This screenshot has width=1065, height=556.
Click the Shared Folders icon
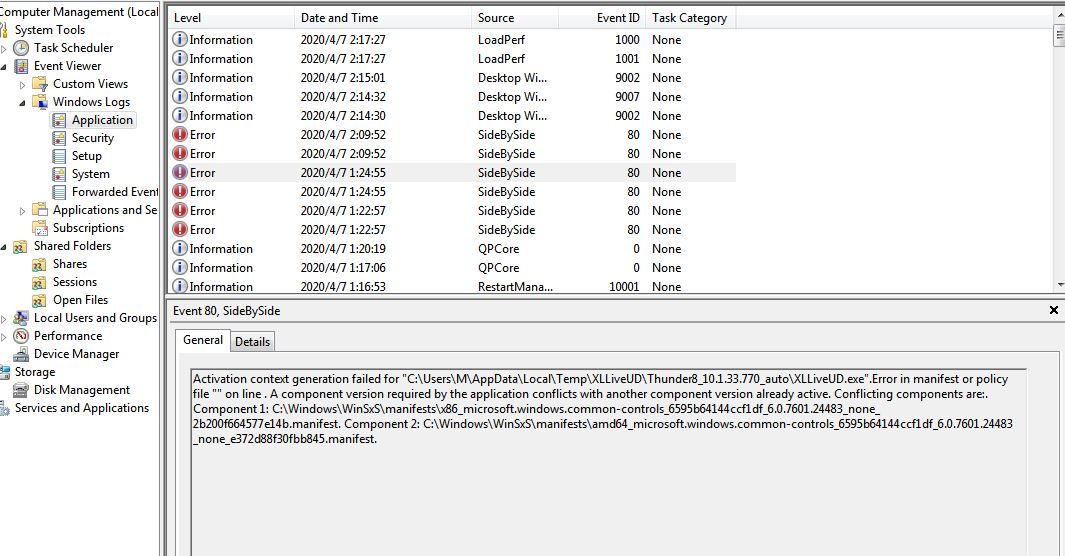click(21, 246)
